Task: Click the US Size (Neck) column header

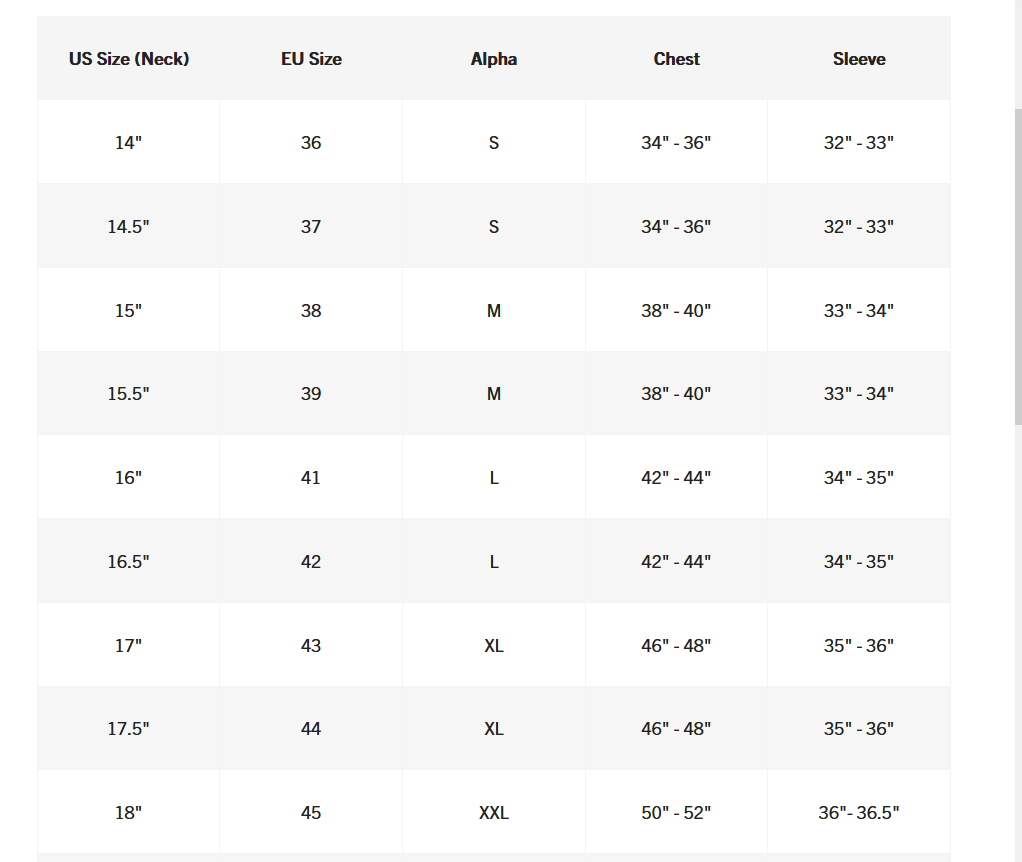Action: click(x=129, y=59)
